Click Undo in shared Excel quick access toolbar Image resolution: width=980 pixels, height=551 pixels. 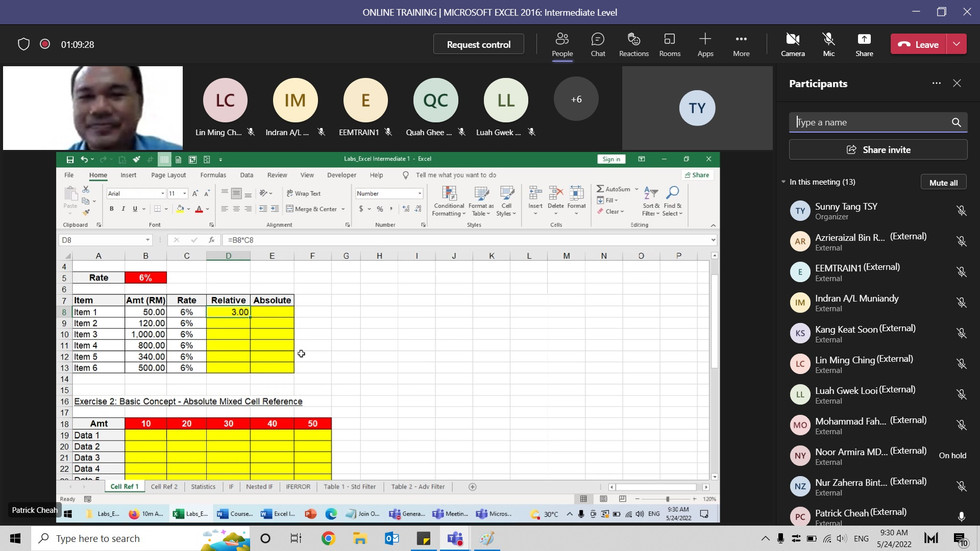point(84,159)
